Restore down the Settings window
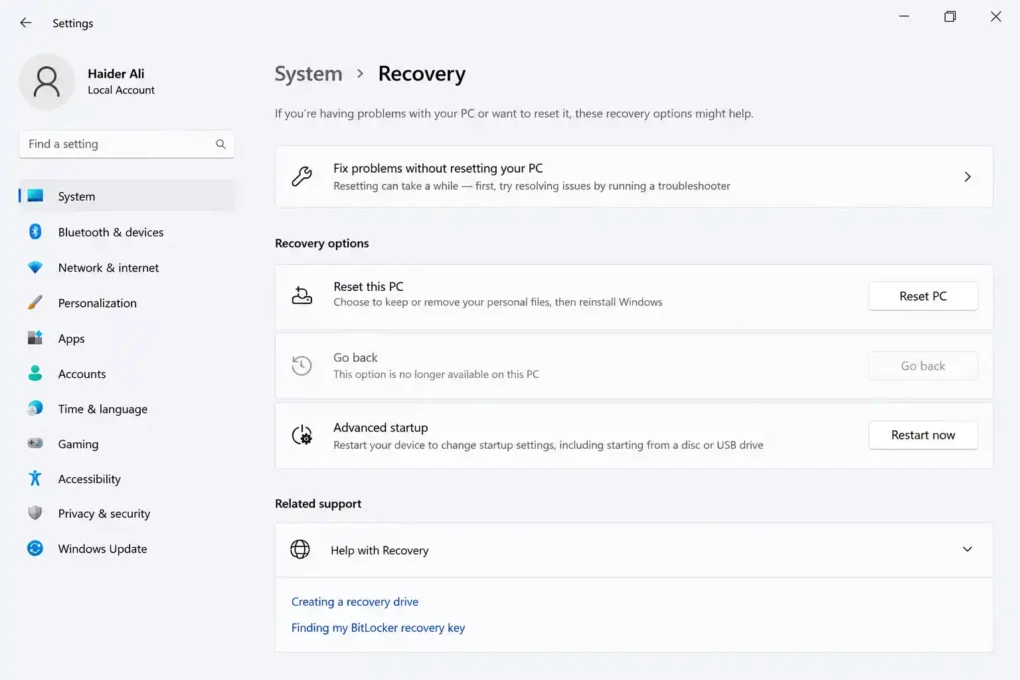This screenshot has height=680, width=1020. tap(950, 16)
